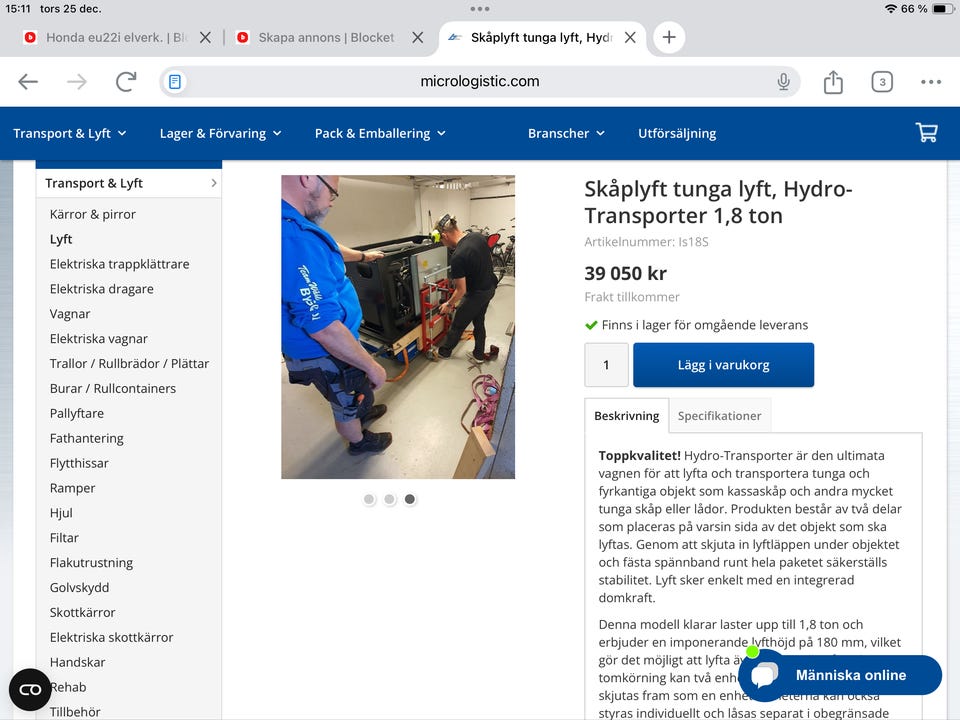Open the Filtar category
Image resolution: width=960 pixels, height=720 pixels.
(64, 538)
